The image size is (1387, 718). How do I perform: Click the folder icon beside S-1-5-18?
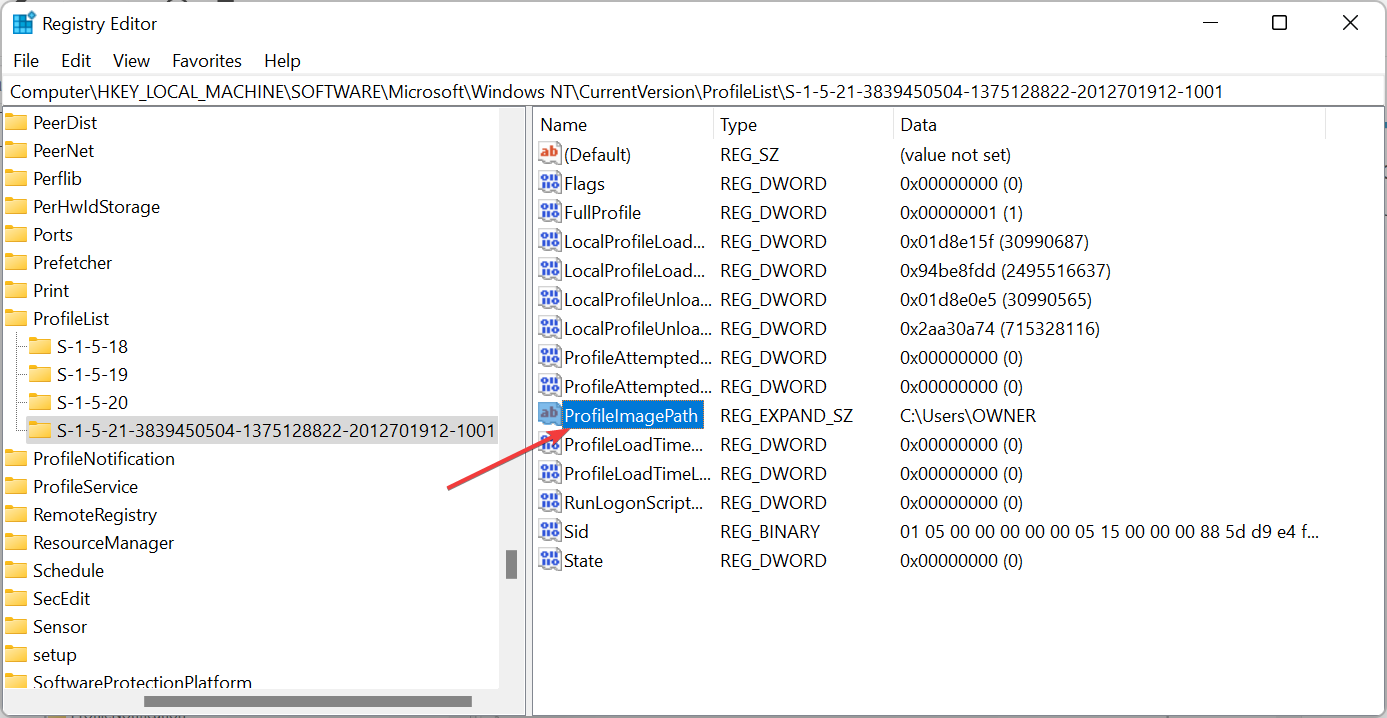coord(40,347)
